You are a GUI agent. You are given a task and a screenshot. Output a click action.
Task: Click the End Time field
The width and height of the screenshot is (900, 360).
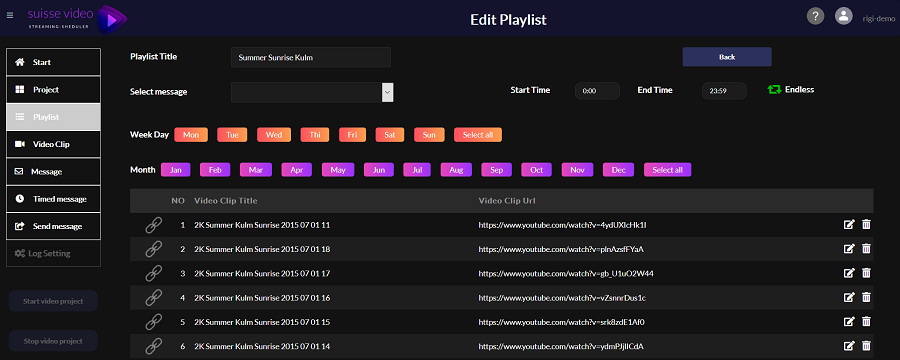coord(724,91)
